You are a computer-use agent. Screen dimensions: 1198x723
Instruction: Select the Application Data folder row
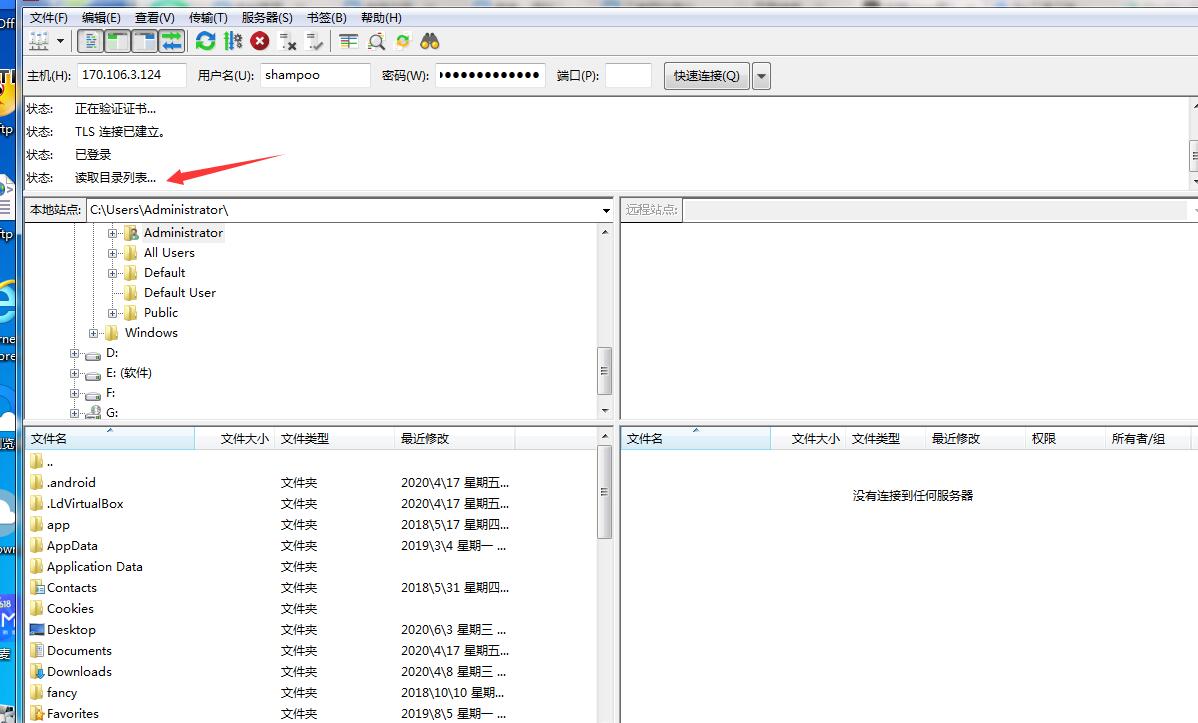(310, 567)
